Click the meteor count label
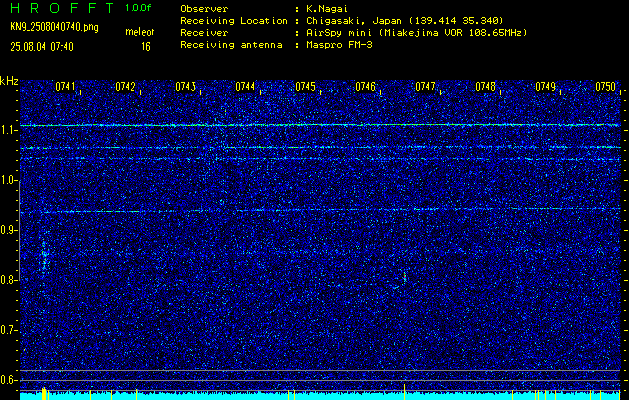Screen dimensions: 629x400 tap(140, 32)
